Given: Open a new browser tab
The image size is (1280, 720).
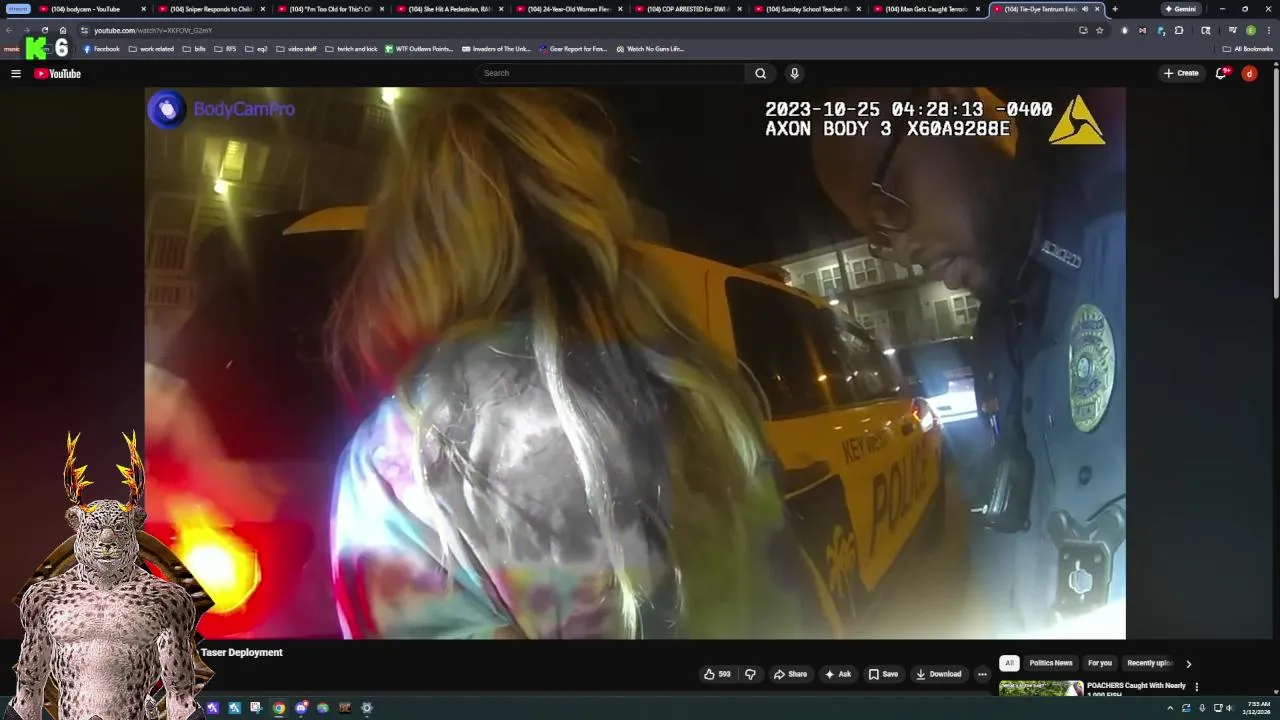Looking at the screenshot, I should click(x=1115, y=9).
